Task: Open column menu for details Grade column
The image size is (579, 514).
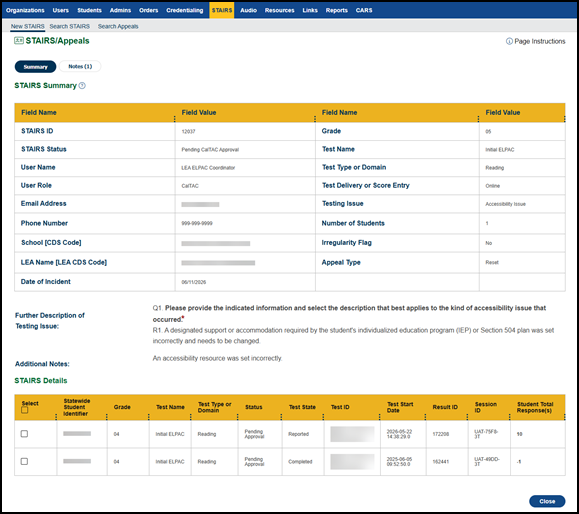Action: (148, 417)
